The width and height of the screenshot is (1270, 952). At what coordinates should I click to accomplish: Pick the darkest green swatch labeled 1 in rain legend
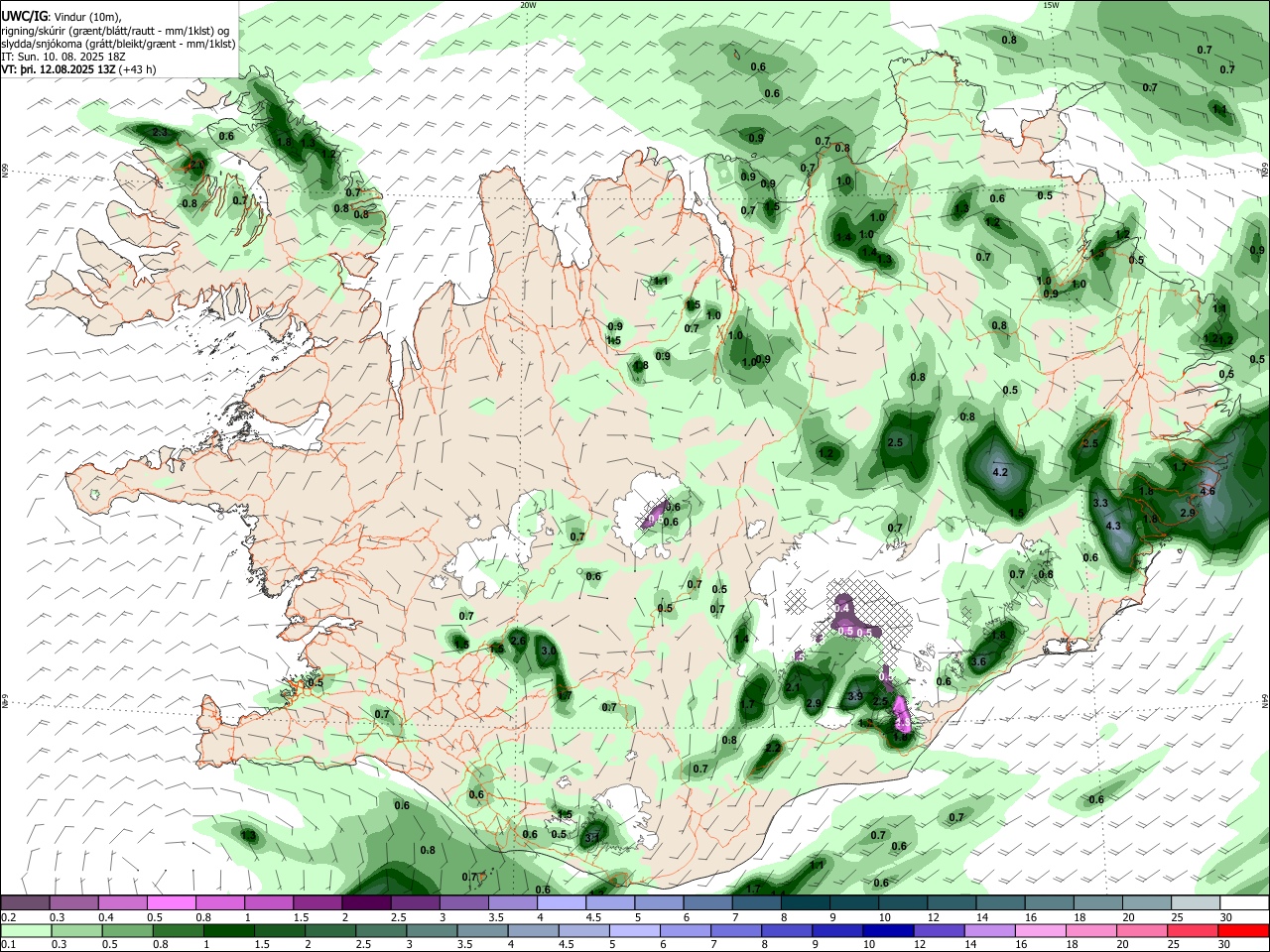(x=228, y=930)
